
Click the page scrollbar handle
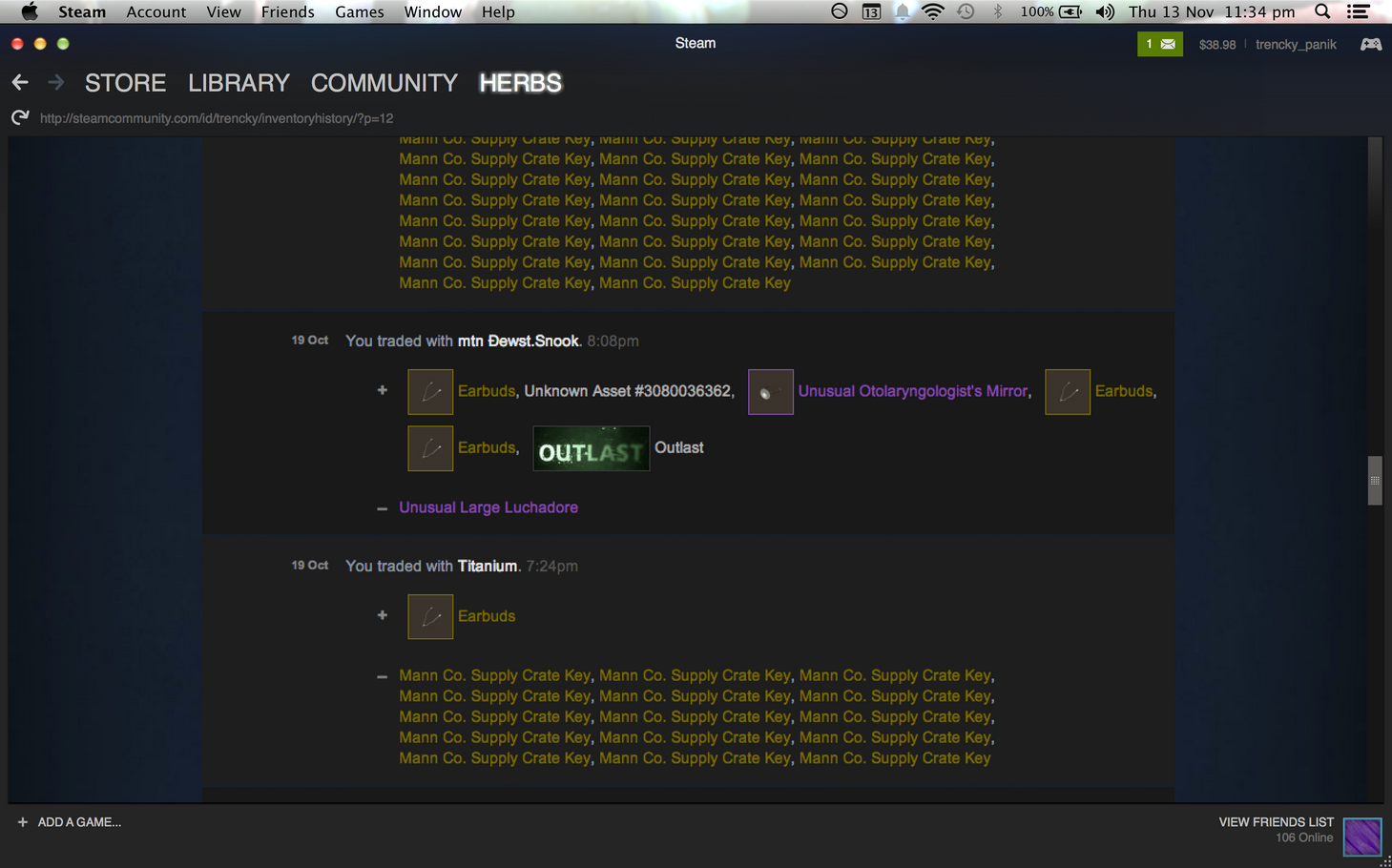pyautogui.click(x=1374, y=481)
